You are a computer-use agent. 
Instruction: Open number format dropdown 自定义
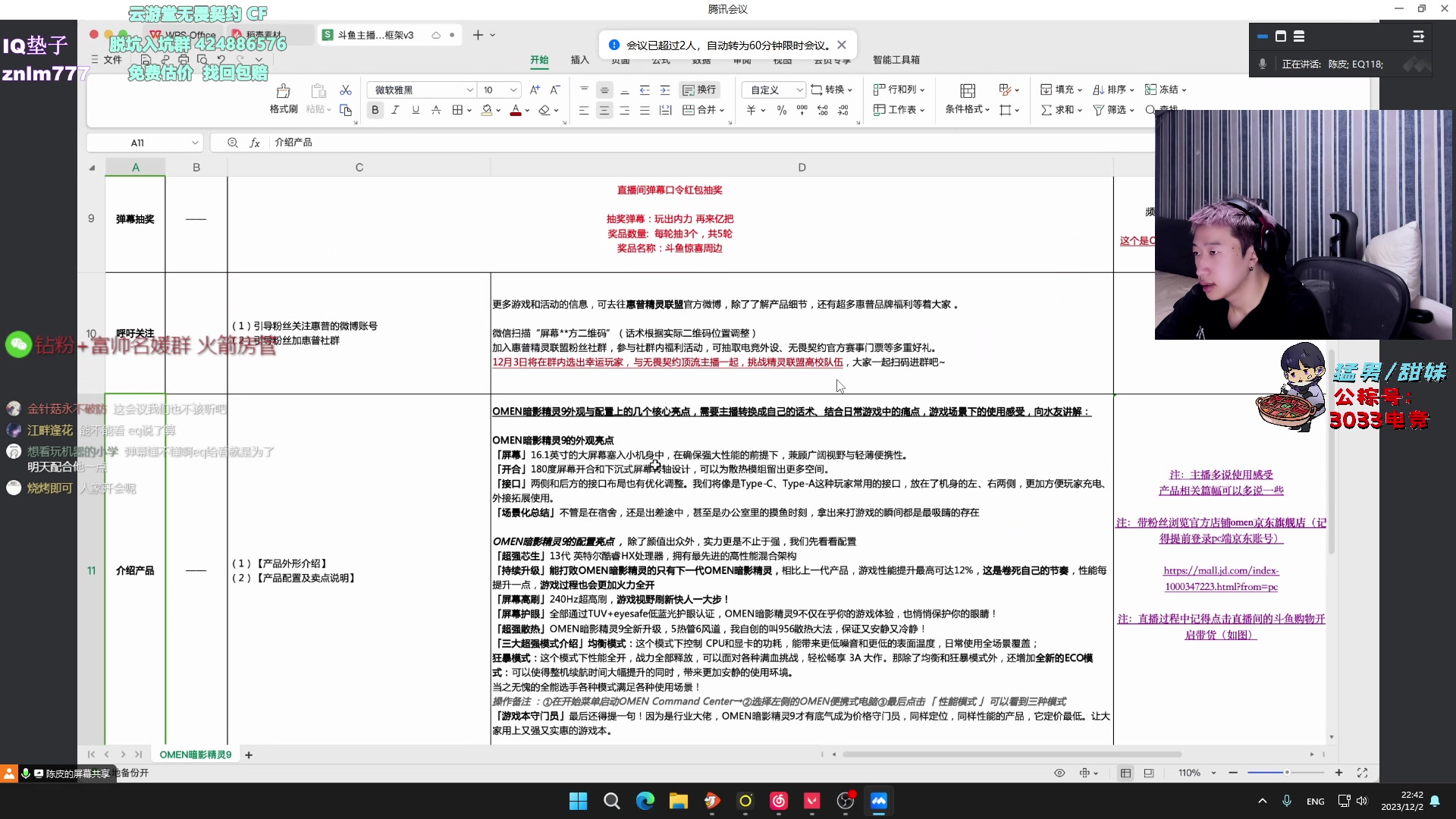pos(799,90)
